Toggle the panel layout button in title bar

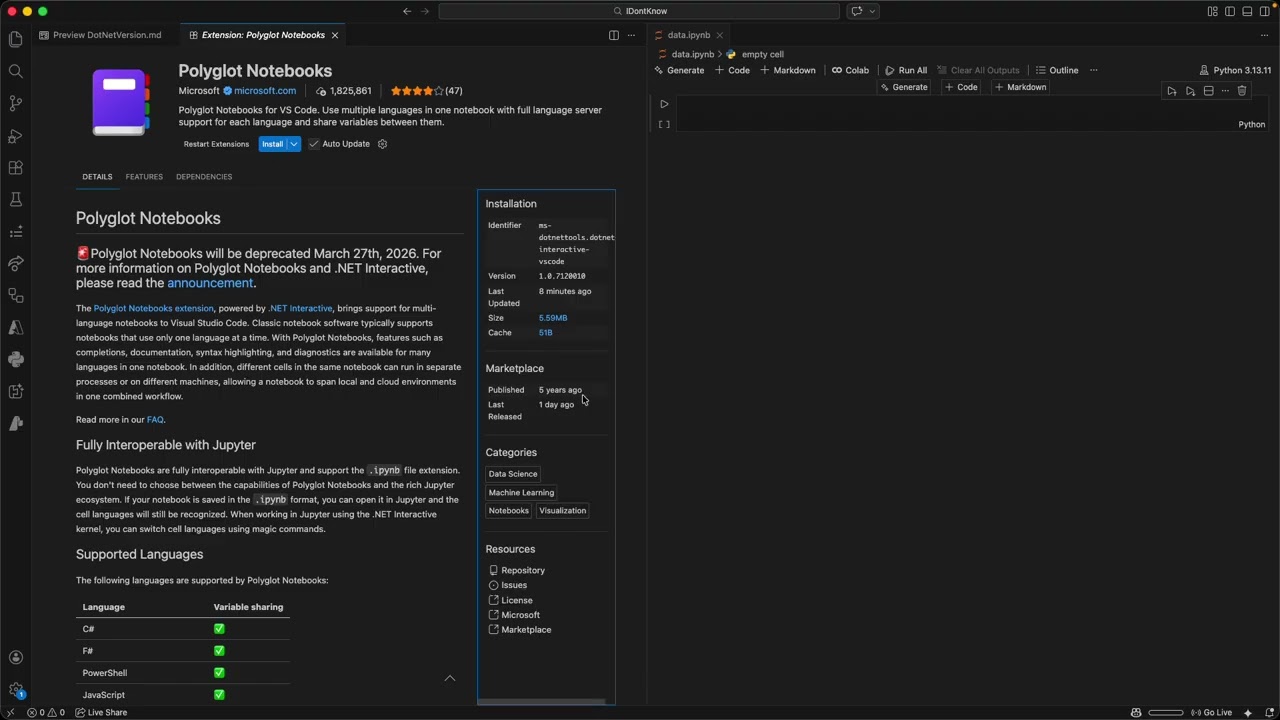coord(1248,11)
